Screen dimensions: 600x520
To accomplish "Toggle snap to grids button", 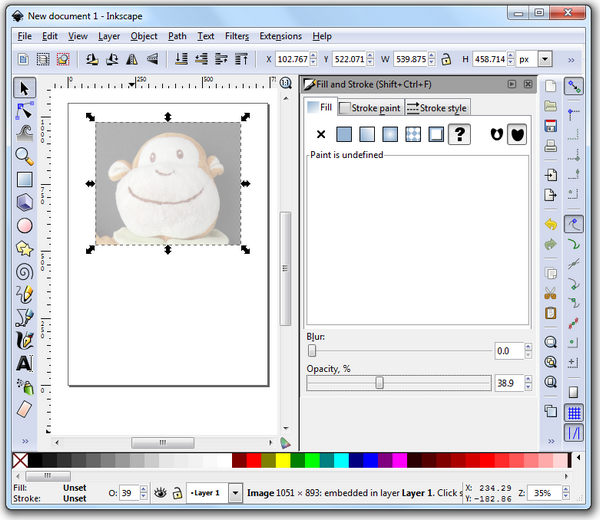I will point(574,413).
